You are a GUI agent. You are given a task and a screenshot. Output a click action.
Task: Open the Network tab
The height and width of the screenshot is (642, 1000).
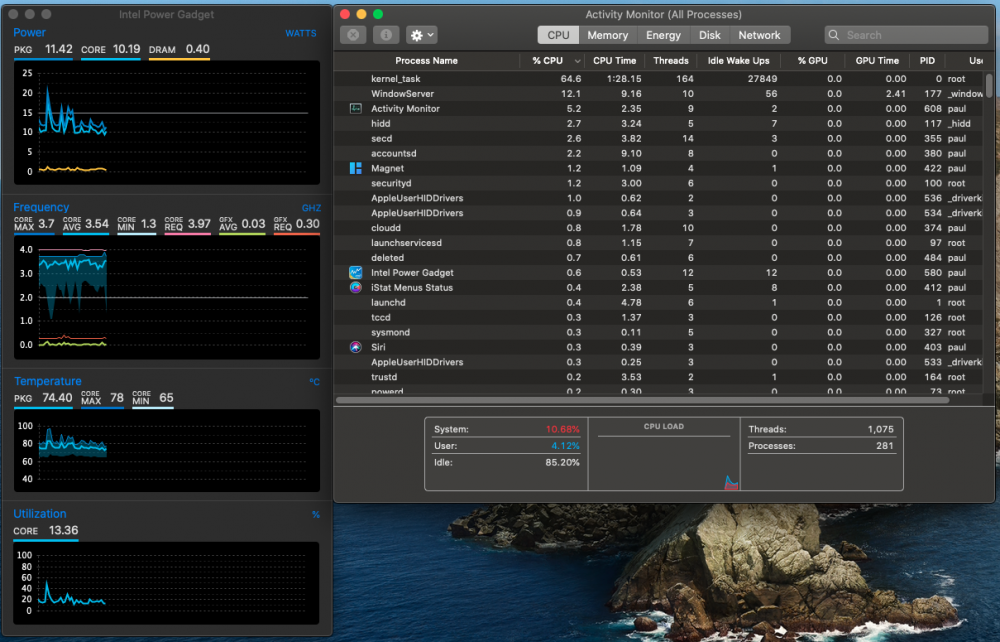click(759, 35)
